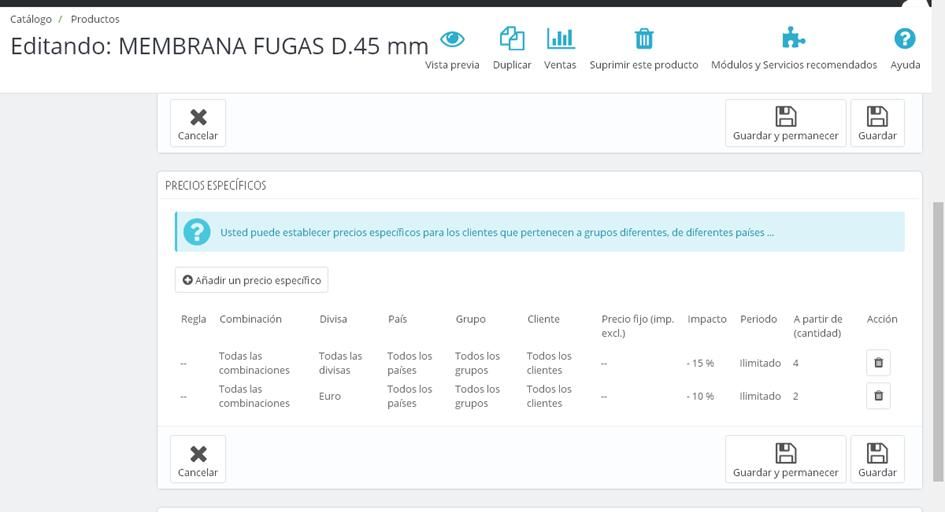Screen dimensions: 945x512
Task: Click the País column header
Action: click(397, 319)
